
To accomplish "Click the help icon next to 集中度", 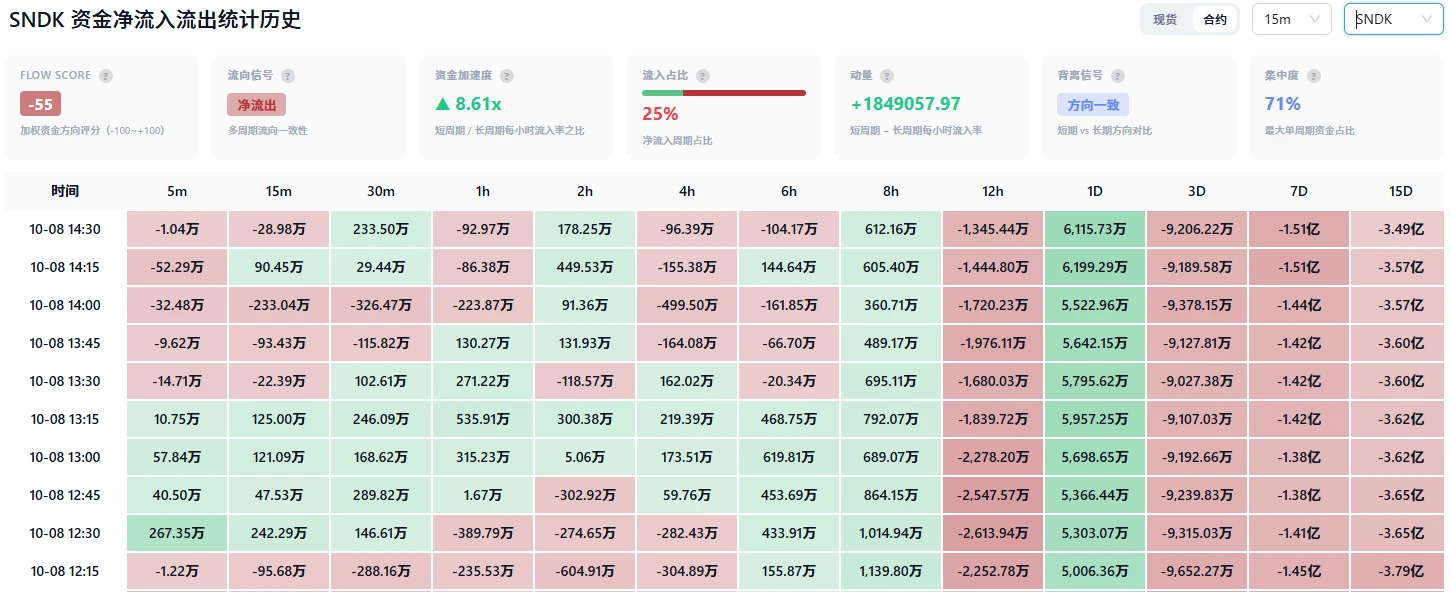I will 1314,76.
